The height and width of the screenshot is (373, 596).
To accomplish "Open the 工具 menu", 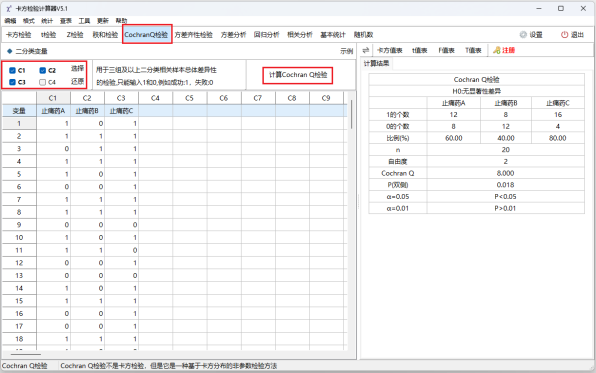I will click(x=84, y=21).
